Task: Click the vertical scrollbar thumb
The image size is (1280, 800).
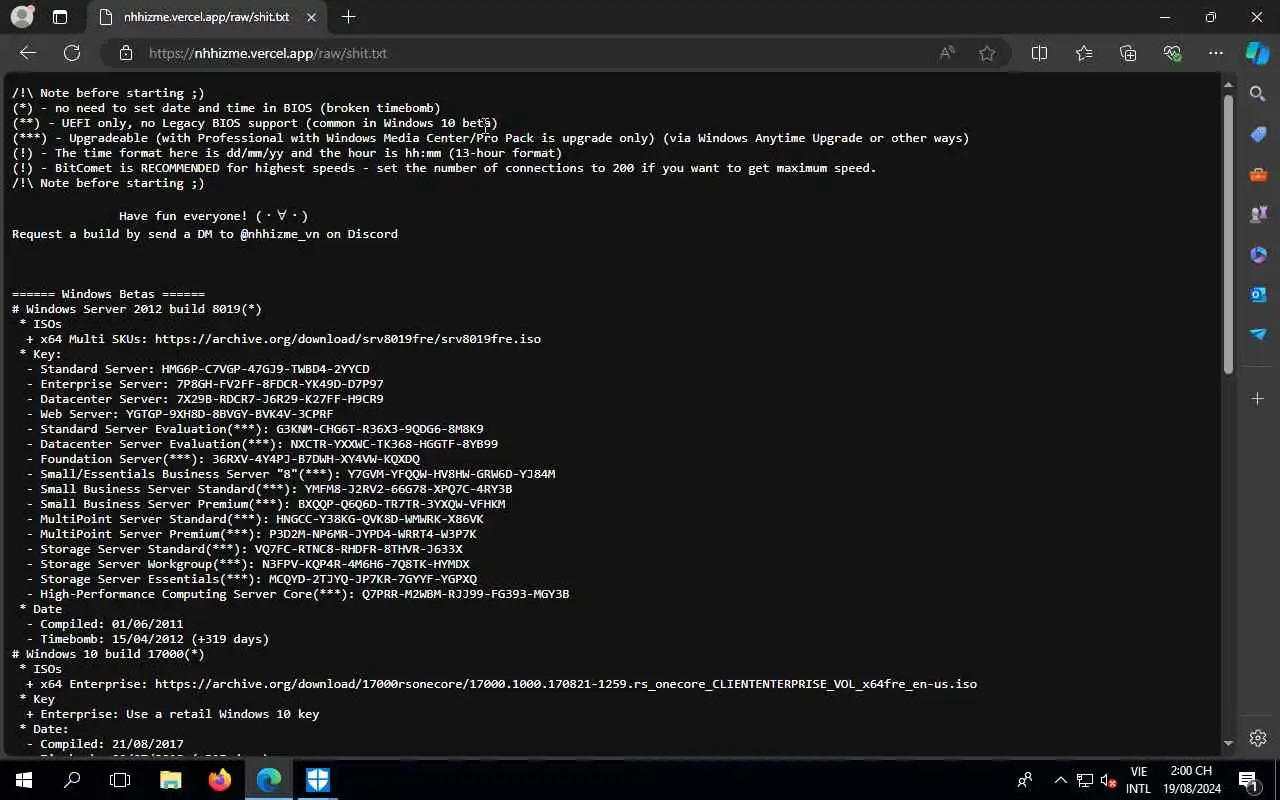Action: [1228, 235]
